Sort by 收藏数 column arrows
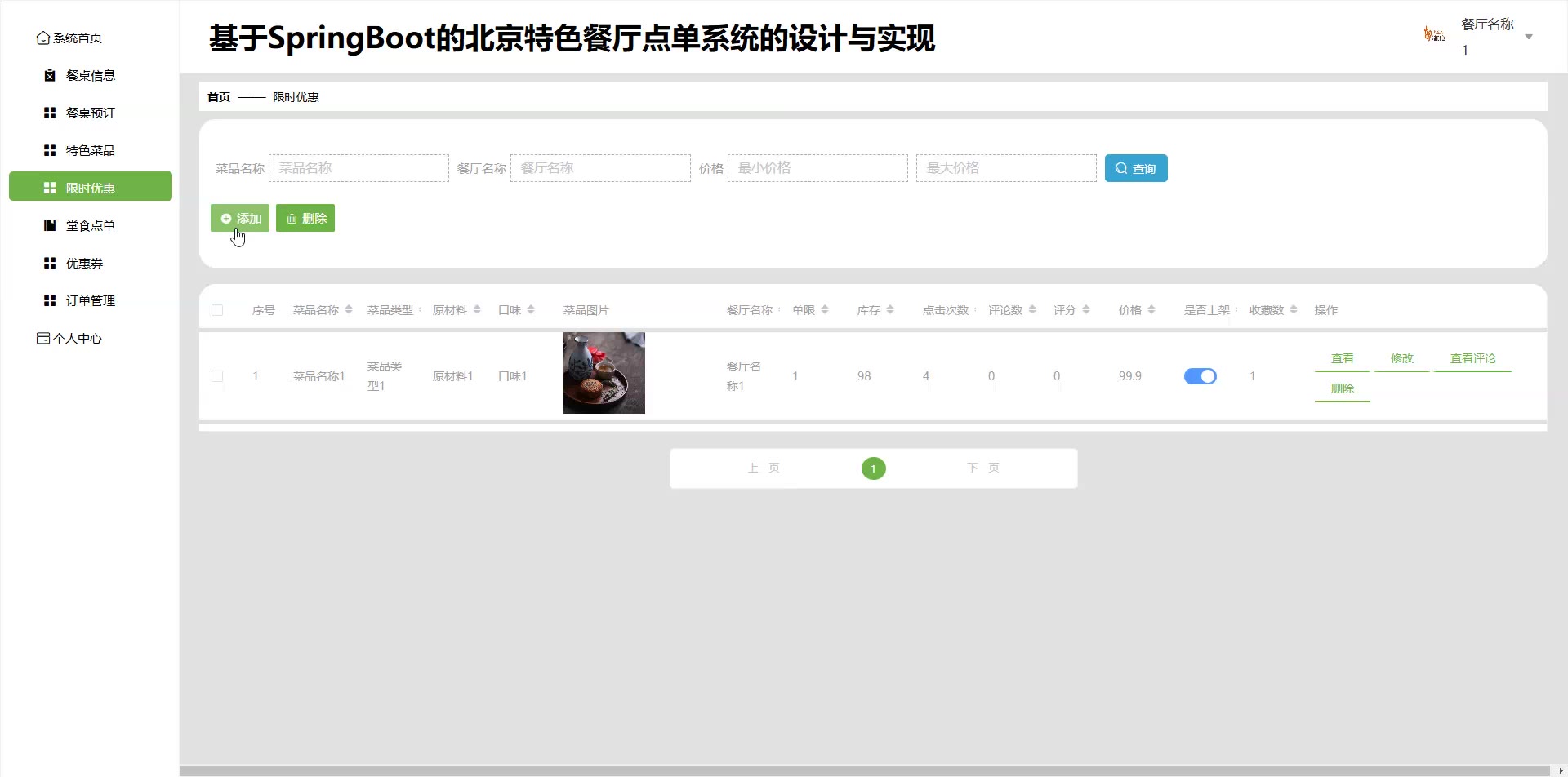Viewport: 1568px width, 777px height. coord(1294,310)
